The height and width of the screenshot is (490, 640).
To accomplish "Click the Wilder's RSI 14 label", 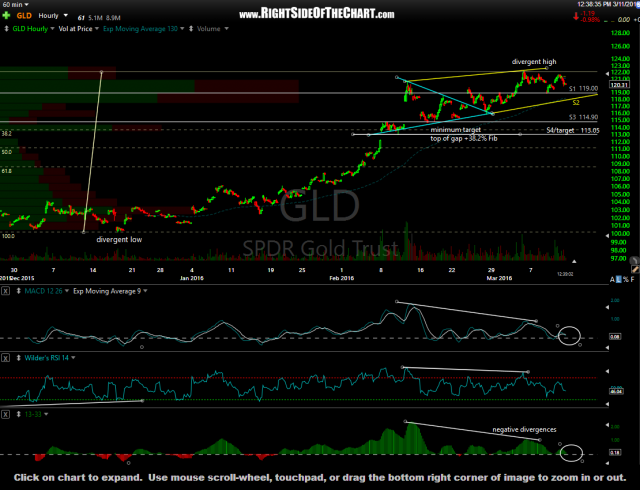I will [x=47, y=358].
